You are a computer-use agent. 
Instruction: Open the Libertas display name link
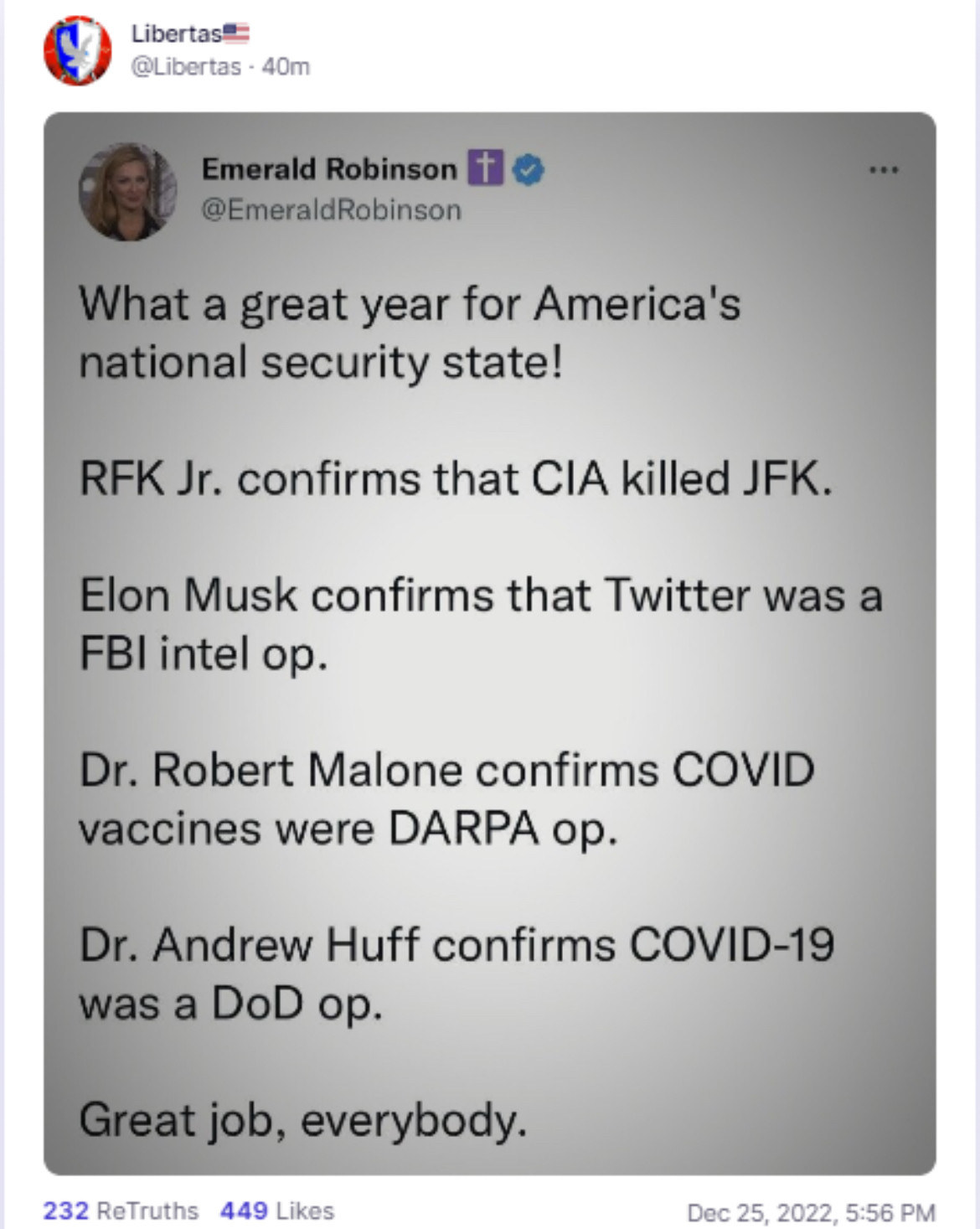[176, 34]
